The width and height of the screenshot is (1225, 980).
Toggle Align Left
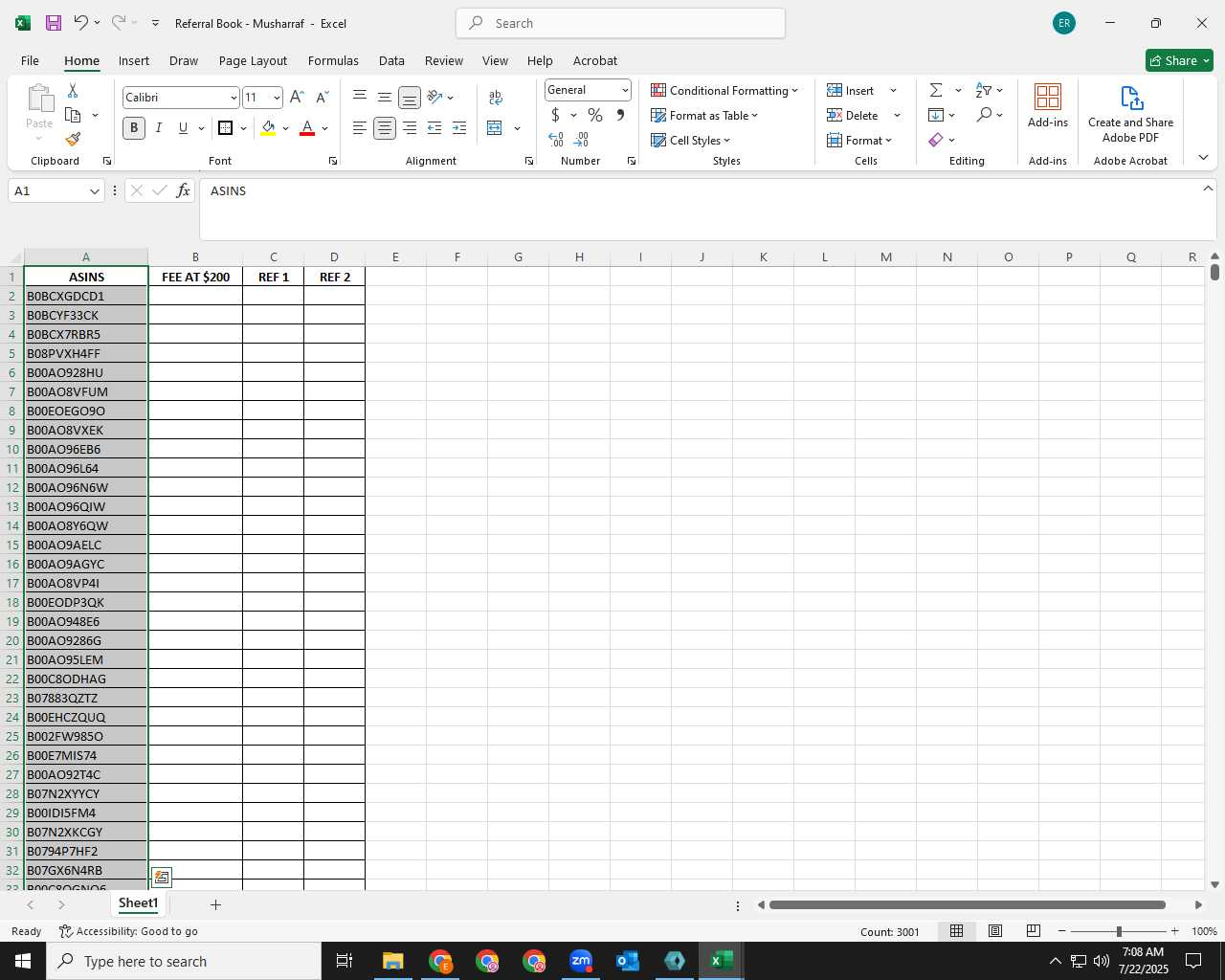[360, 128]
